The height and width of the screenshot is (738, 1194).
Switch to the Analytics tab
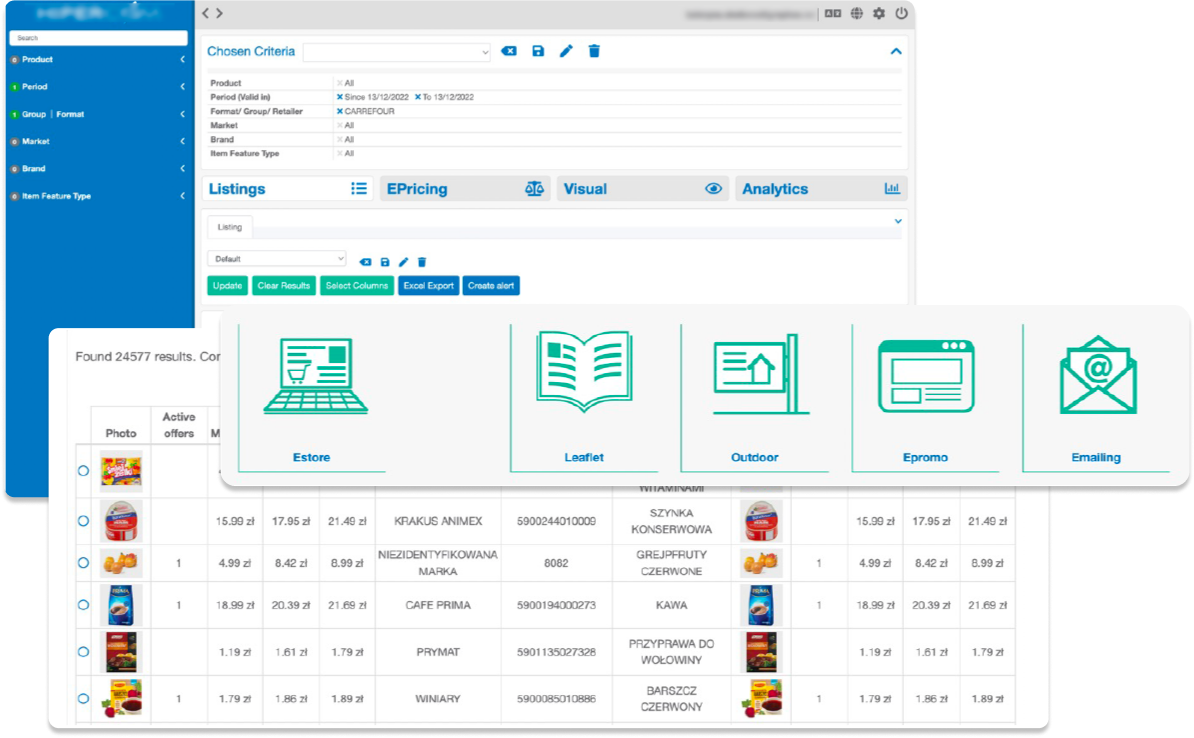[x=821, y=189]
